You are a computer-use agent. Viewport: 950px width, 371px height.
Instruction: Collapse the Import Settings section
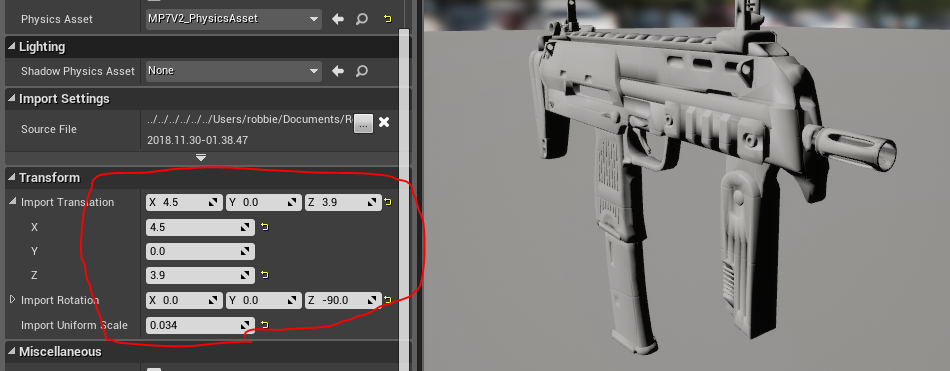pos(12,99)
